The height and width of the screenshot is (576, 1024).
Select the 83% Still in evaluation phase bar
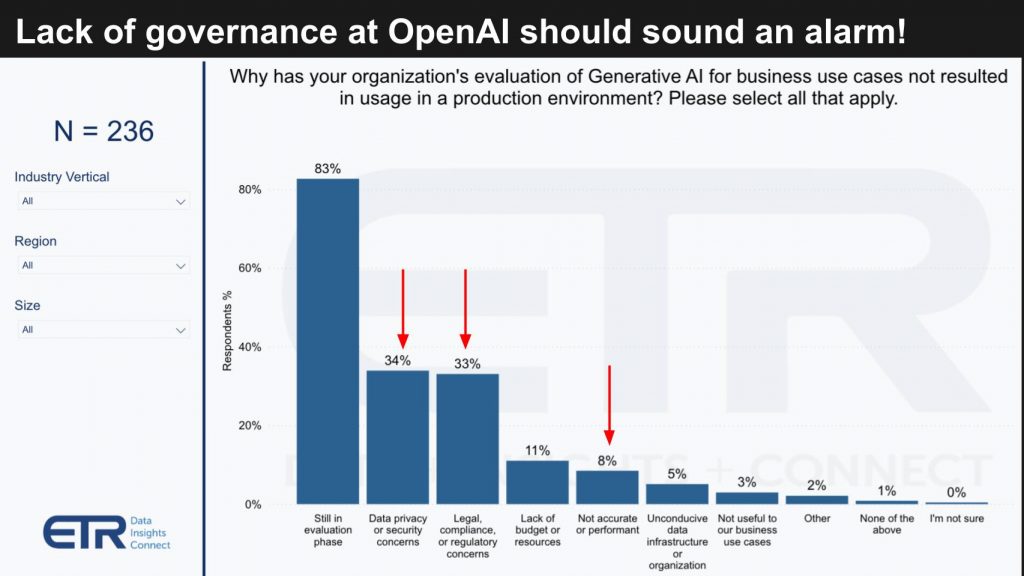[326, 340]
